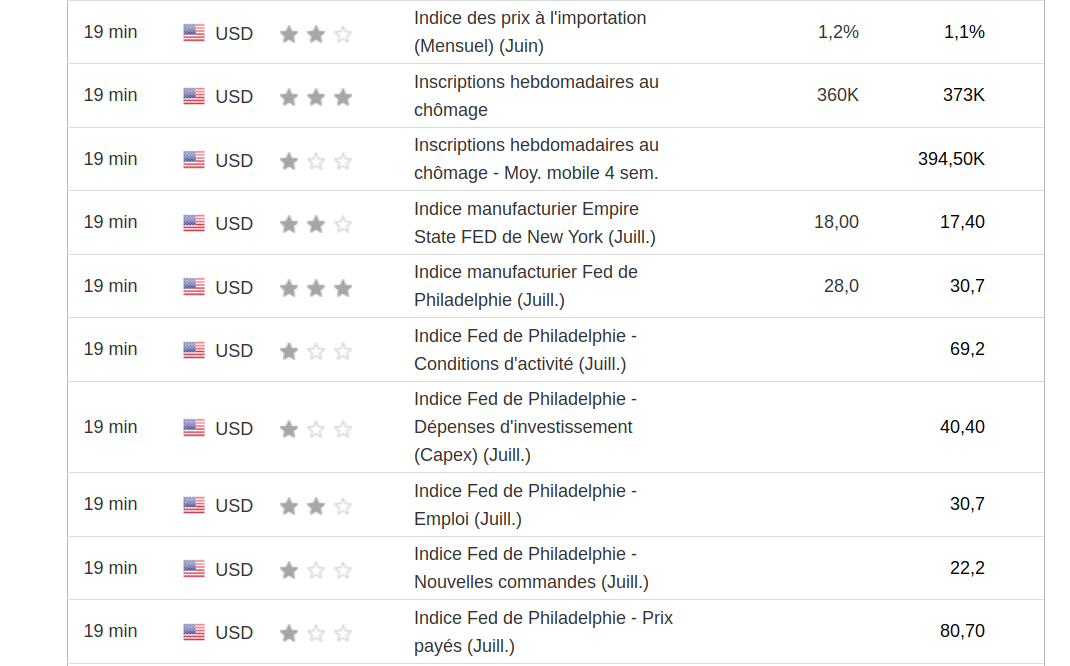Screen dimensions: 1070x666
Task: Open Inscriptions hebdomadaires au chômage event
Action: [536, 96]
